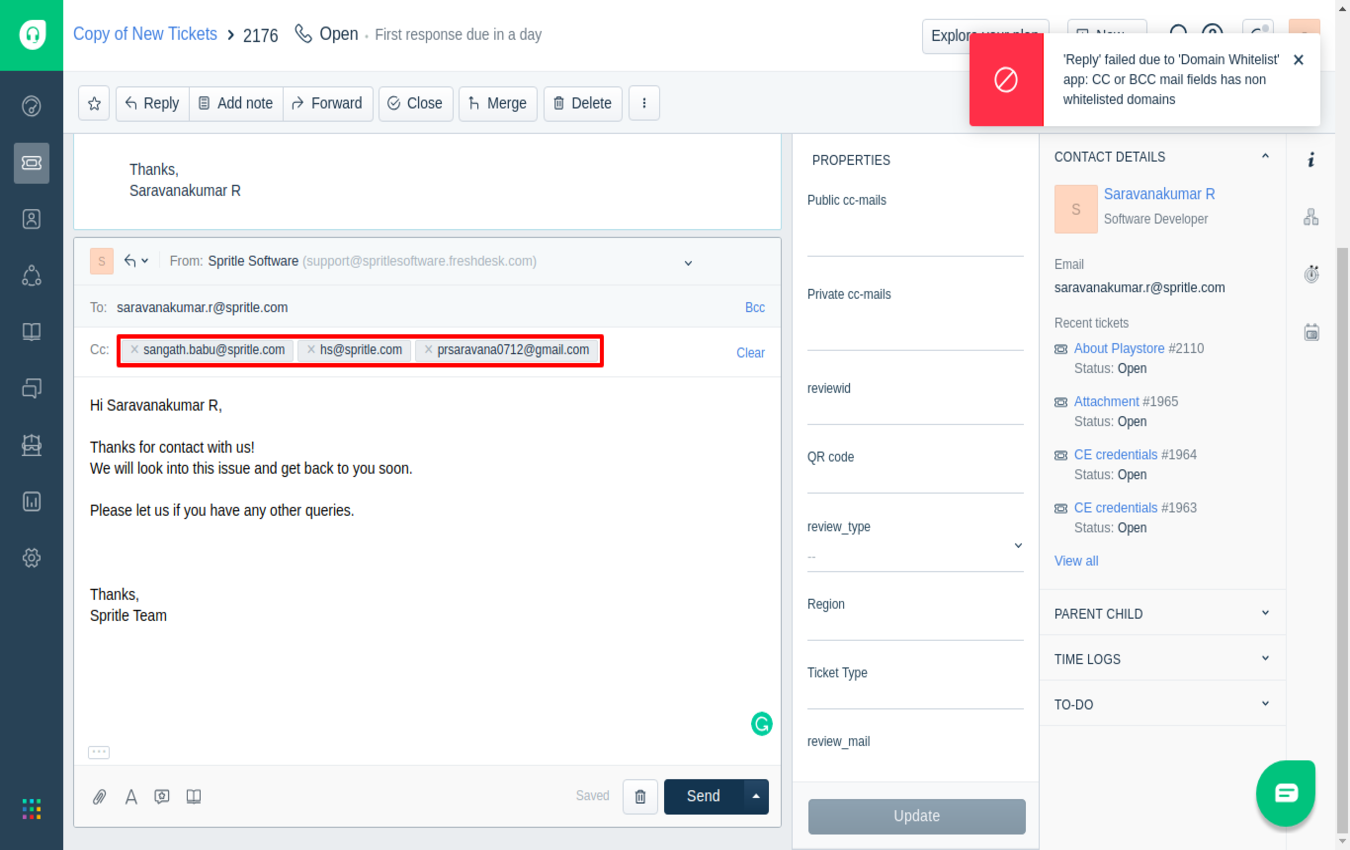1350x850 pixels.
Task: Open the Contacts icon in the left sidebar
Action: (32, 219)
